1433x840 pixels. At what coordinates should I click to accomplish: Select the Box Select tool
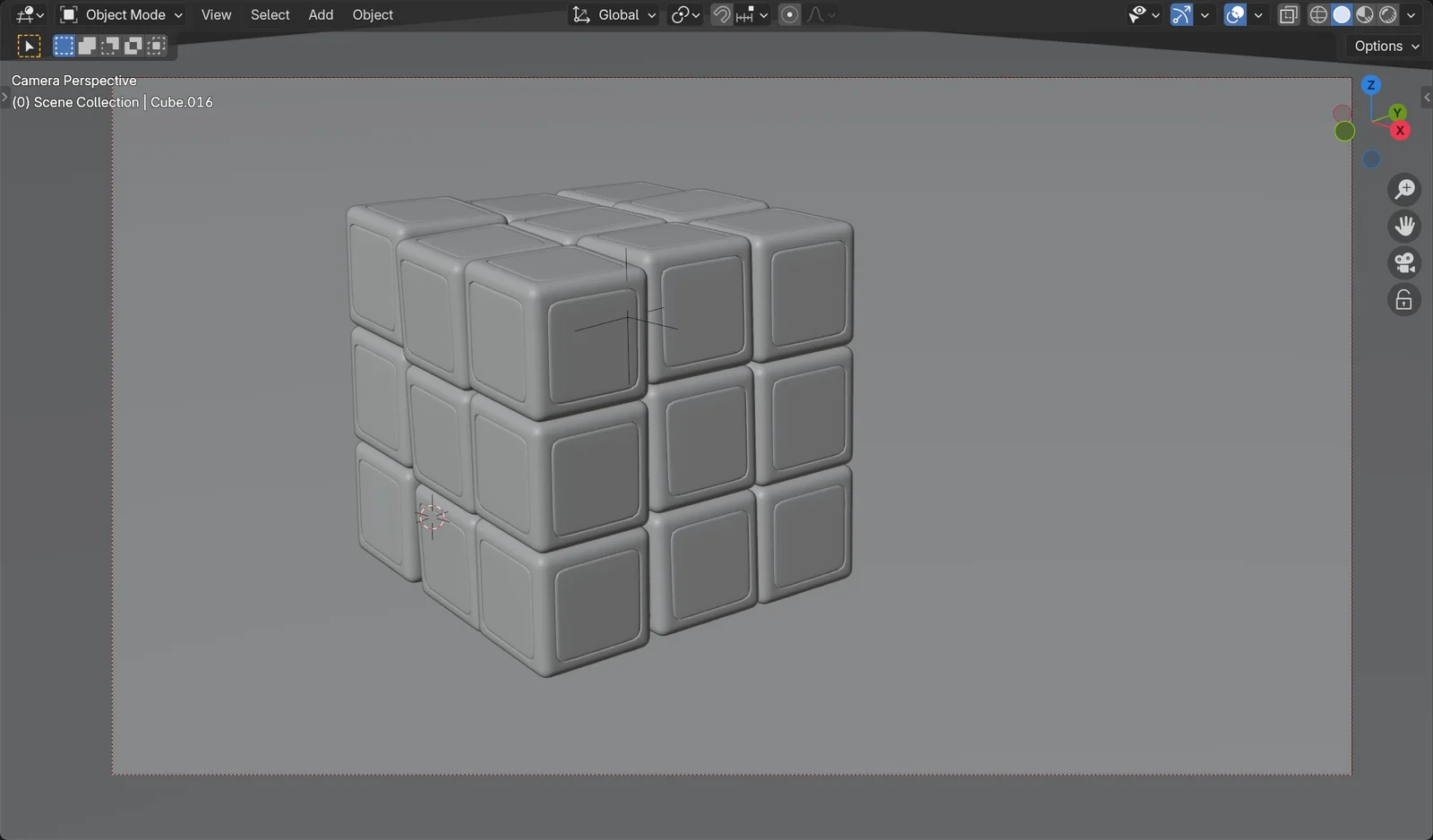pos(63,46)
